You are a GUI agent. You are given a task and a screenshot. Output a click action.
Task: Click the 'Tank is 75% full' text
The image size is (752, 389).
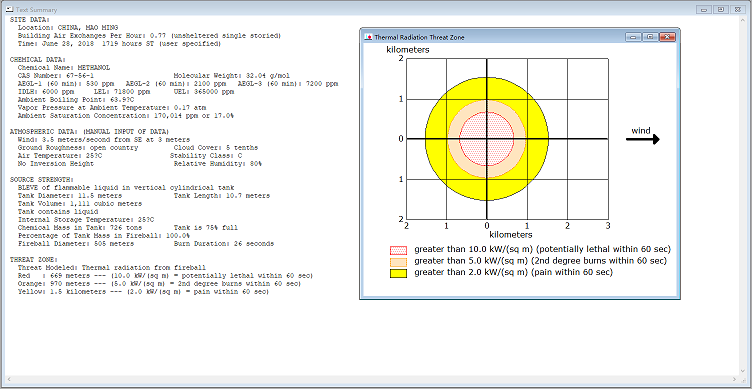(205, 228)
